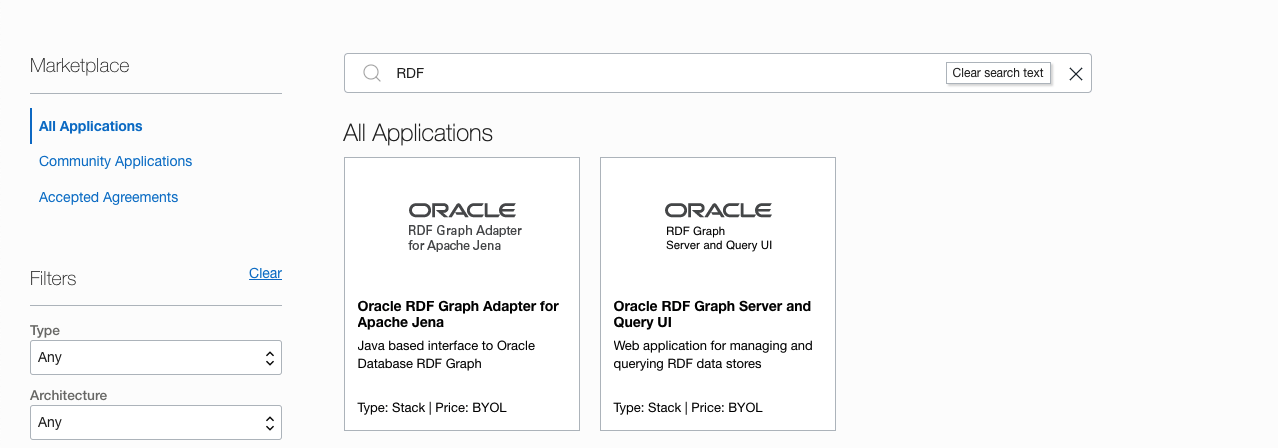The height and width of the screenshot is (448, 1278).
Task: Click the Marketplace heading
Action: coord(80,66)
